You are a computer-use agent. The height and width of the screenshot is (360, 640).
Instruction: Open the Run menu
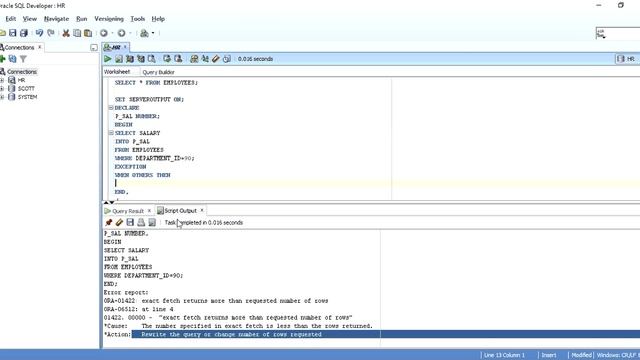pyautogui.click(x=82, y=19)
